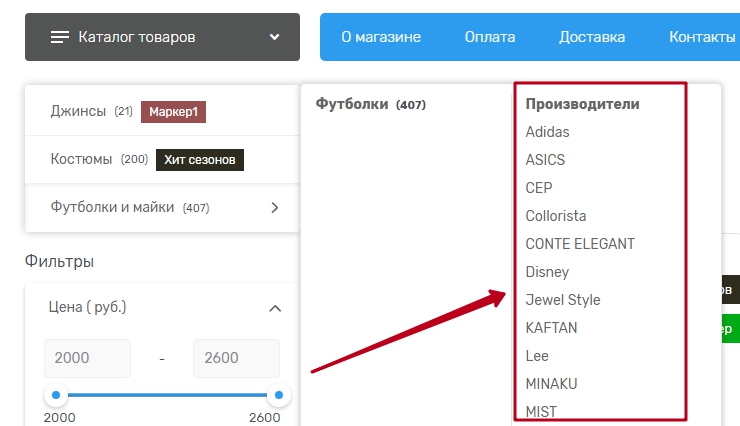The image size is (740, 426).
Task: Collapse the Цена filter section
Action: tap(275, 308)
